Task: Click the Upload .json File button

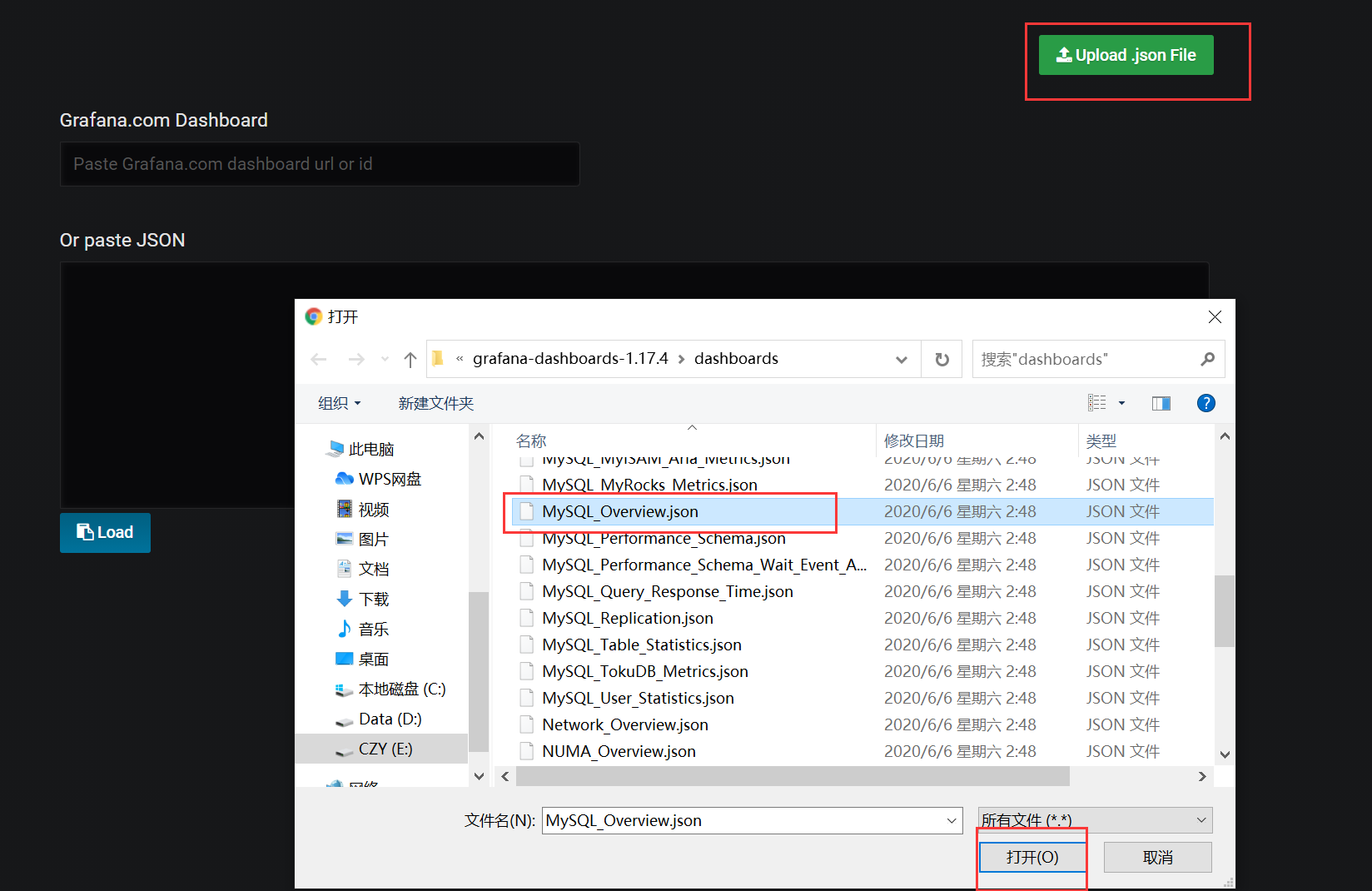Action: click(1126, 55)
